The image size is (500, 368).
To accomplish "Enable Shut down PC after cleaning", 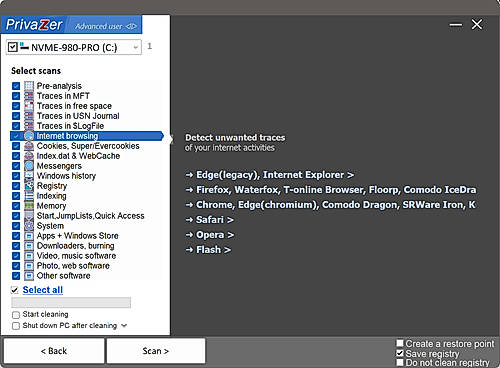I will [x=16, y=326].
